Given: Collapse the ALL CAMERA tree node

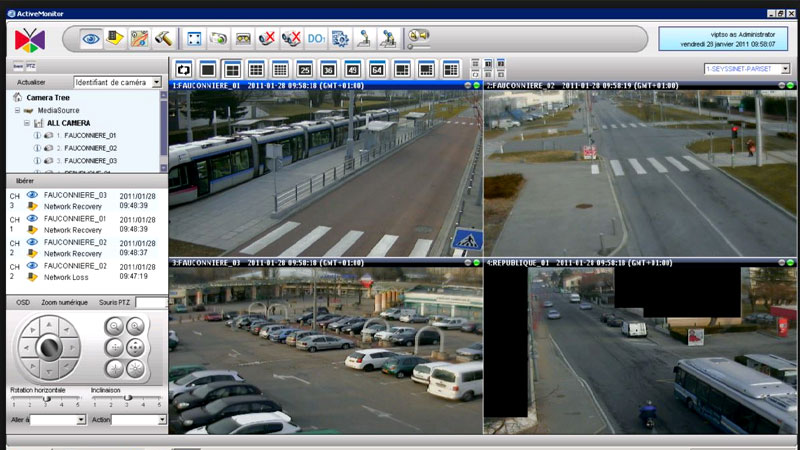Looking at the screenshot, I should click(27, 123).
